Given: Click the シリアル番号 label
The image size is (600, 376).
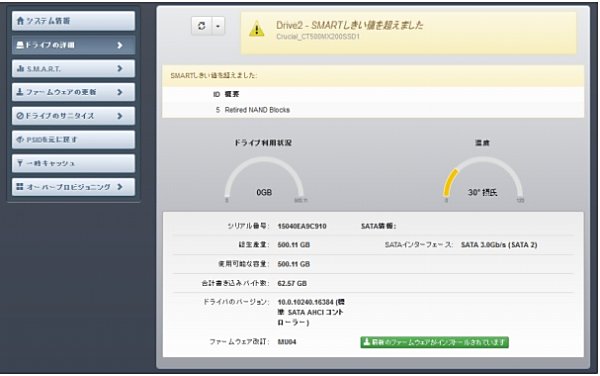Looking at the screenshot, I should tap(248, 226).
